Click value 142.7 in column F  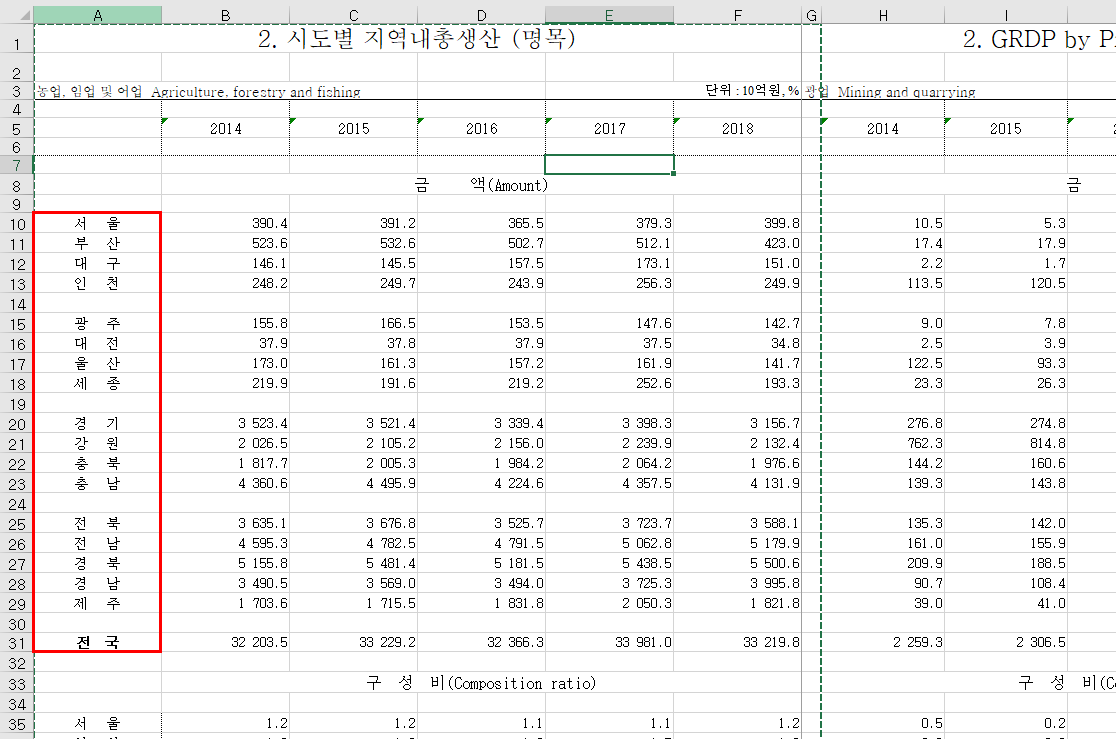click(781, 323)
